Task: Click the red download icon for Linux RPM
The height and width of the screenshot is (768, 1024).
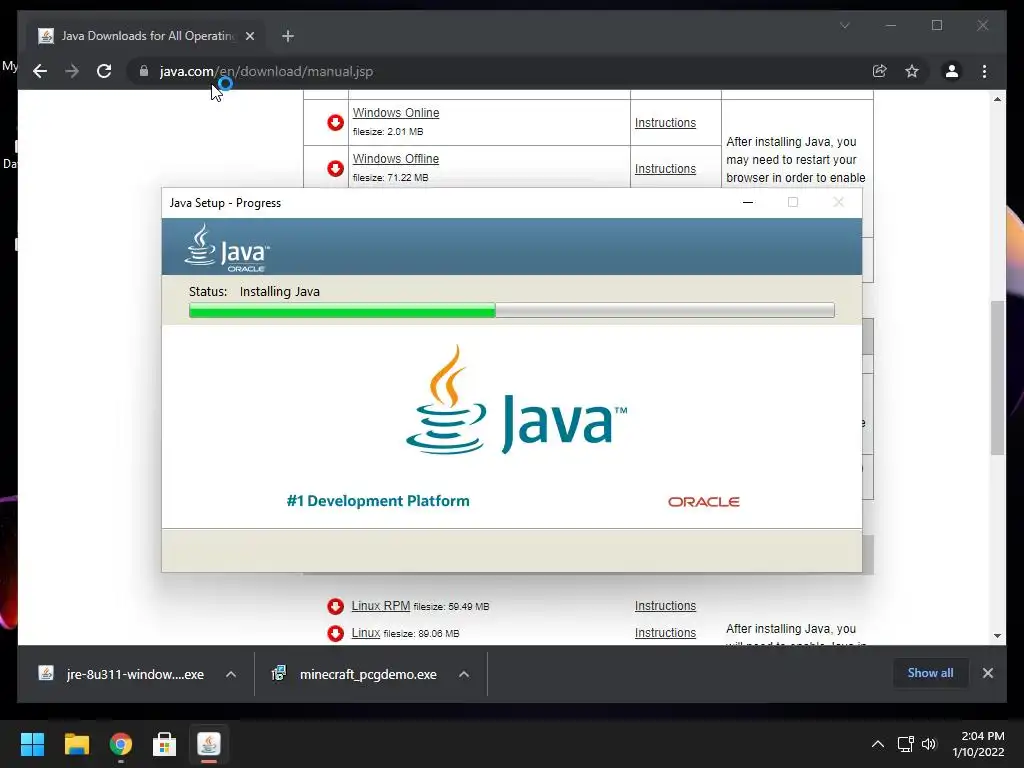Action: 335,606
